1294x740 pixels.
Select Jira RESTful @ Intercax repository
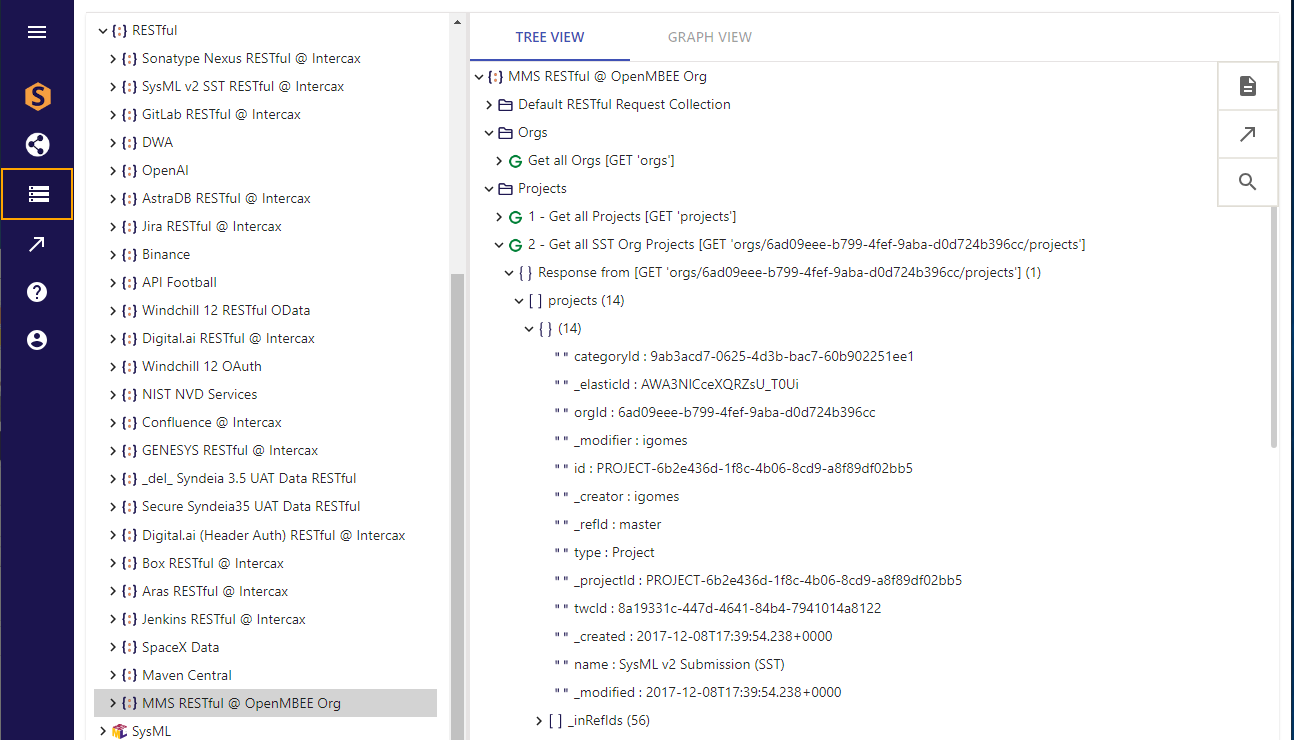[x=211, y=227]
